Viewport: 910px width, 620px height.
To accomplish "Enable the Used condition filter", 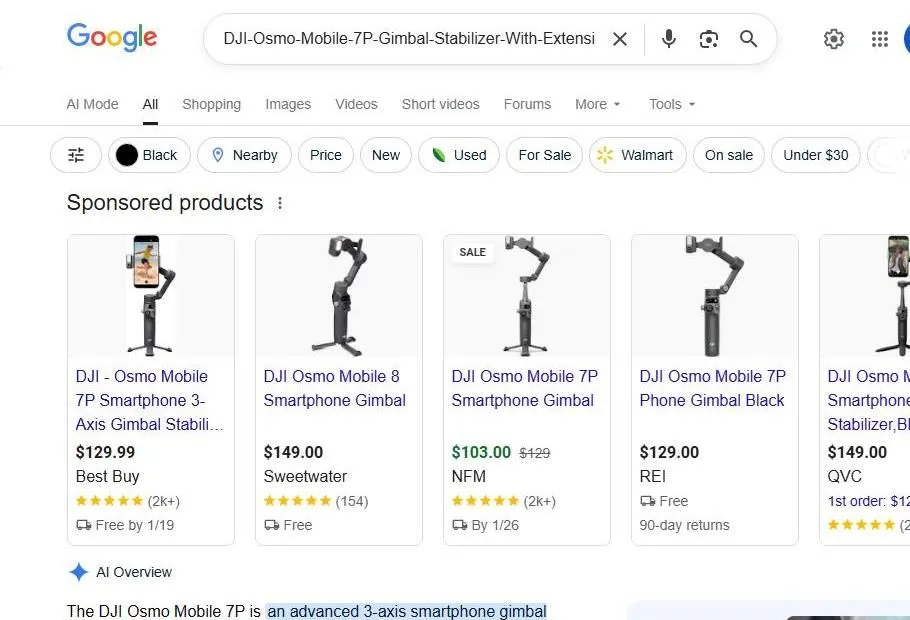I will pyautogui.click(x=458, y=155).
